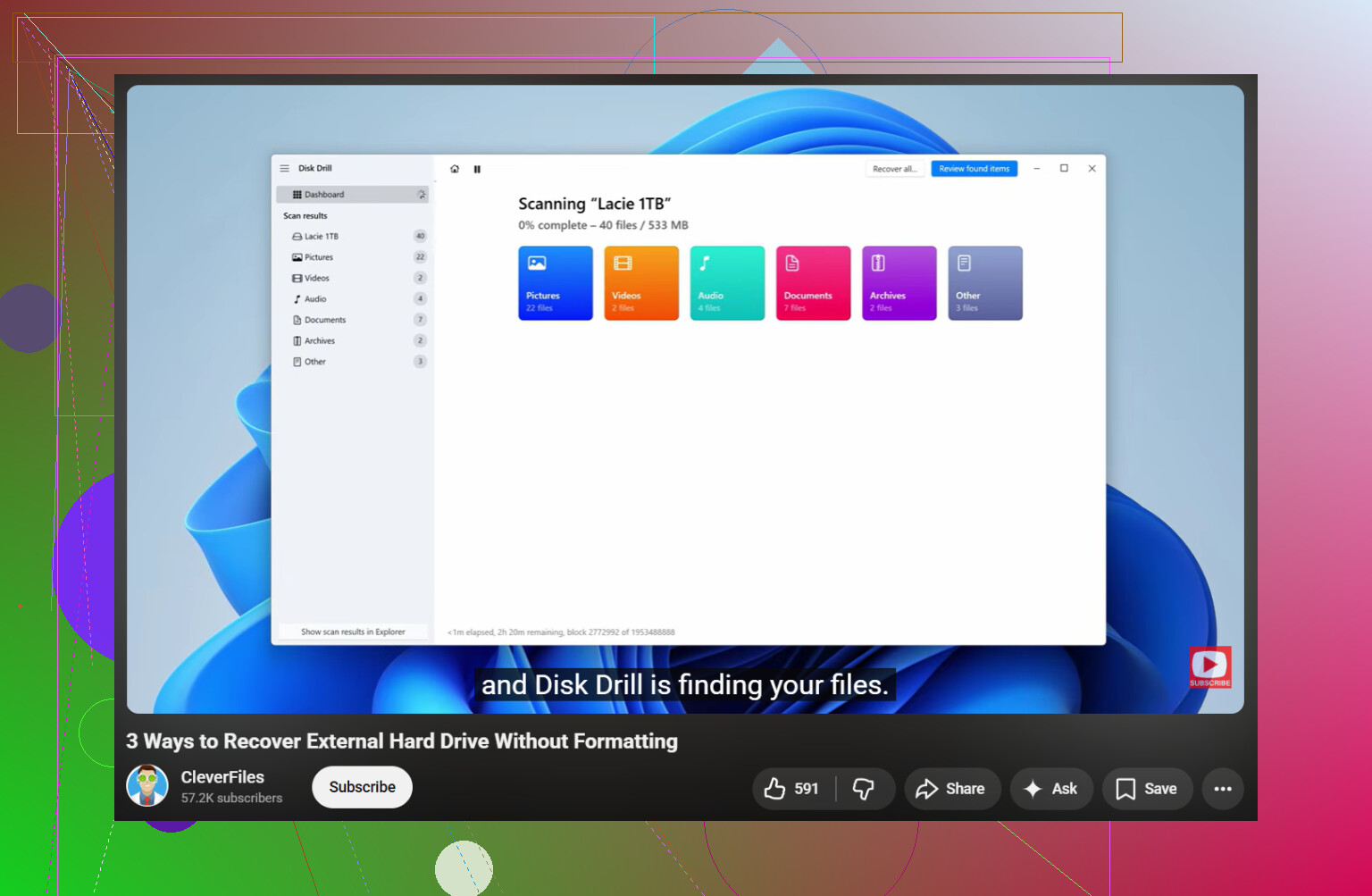Click the Scanning "Lacie 1TB" heading
This screenshot has width=1372, height=896.
tap(594, 204)
